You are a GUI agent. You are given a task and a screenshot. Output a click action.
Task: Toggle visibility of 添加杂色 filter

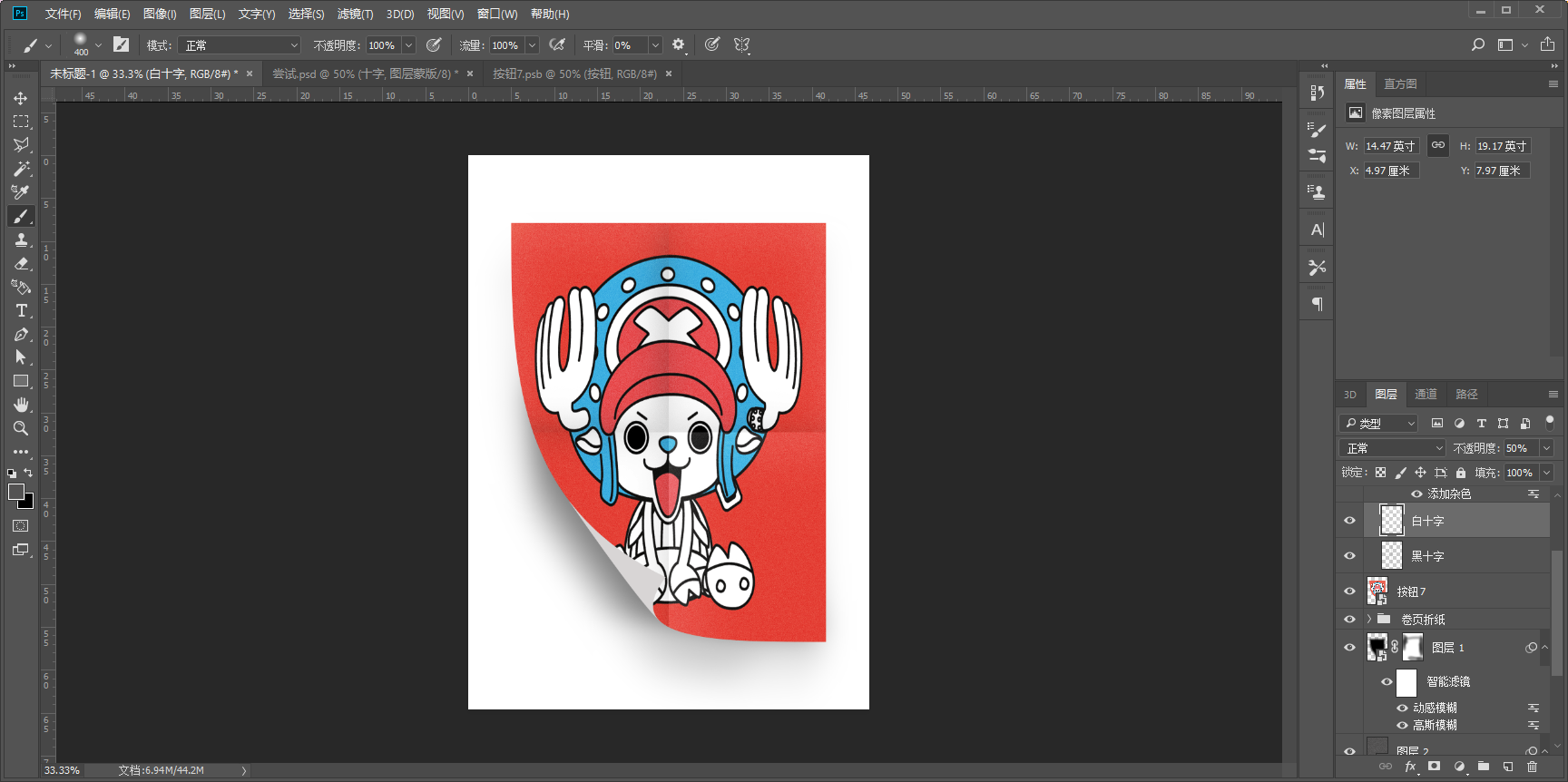click(x=1416, y=494)
